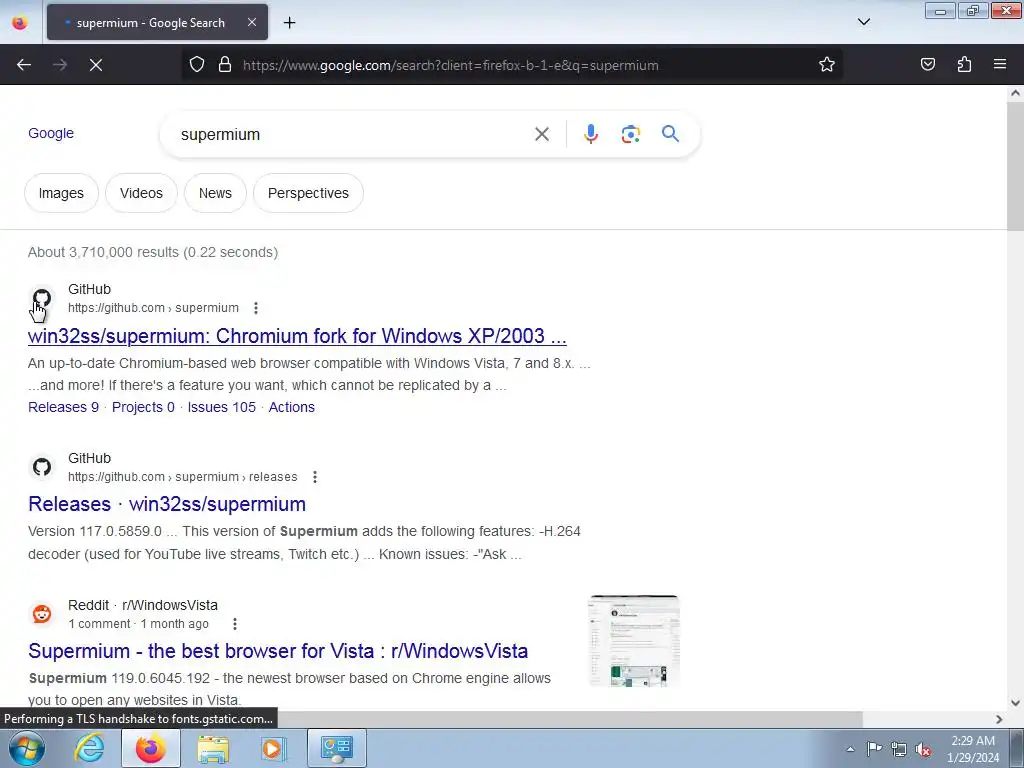1024x768 pixels.
Task: Open the Actions sitelink
Action: click(291, 407)
